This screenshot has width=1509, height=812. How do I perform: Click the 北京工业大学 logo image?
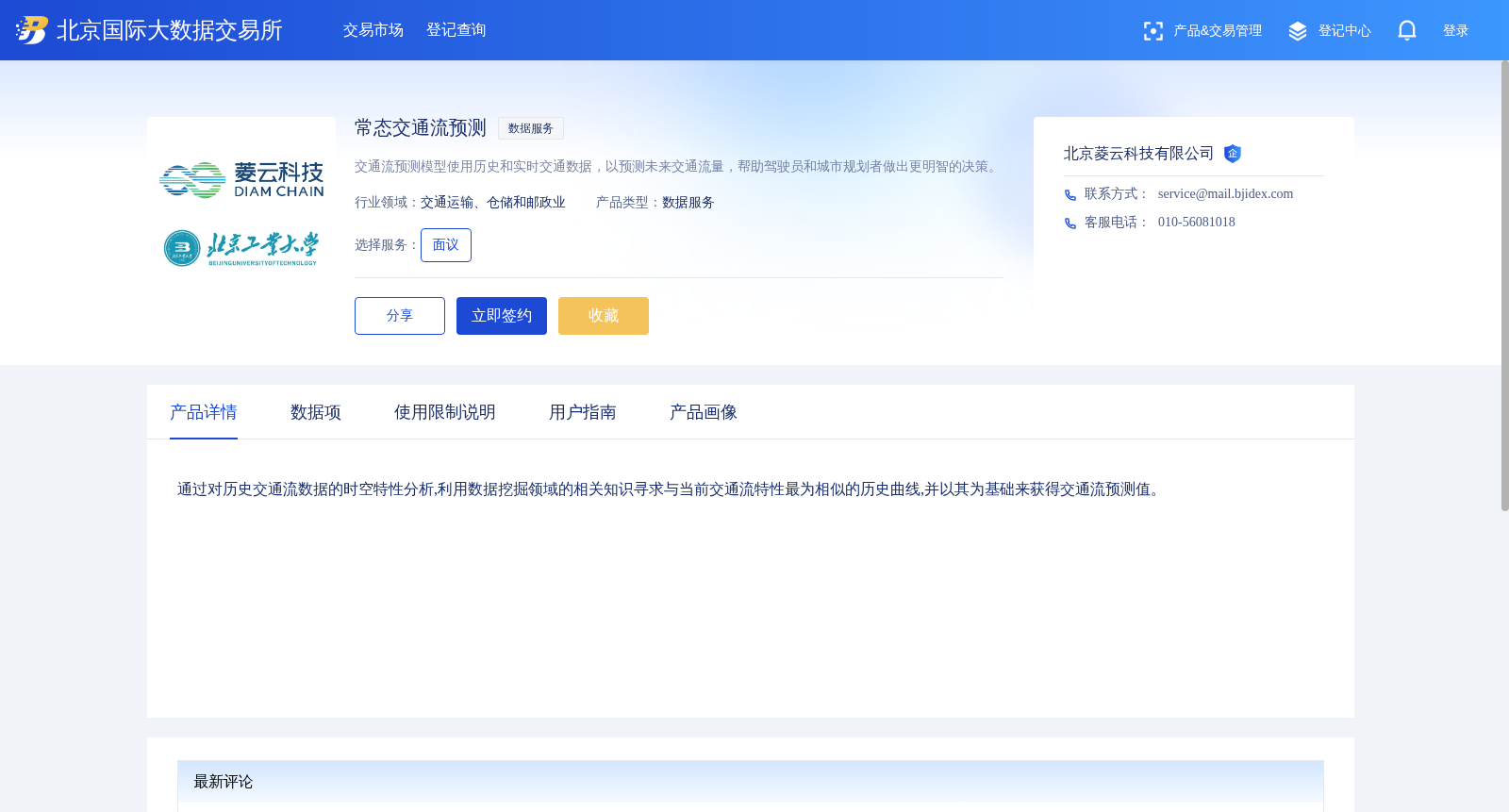point(241,248)
